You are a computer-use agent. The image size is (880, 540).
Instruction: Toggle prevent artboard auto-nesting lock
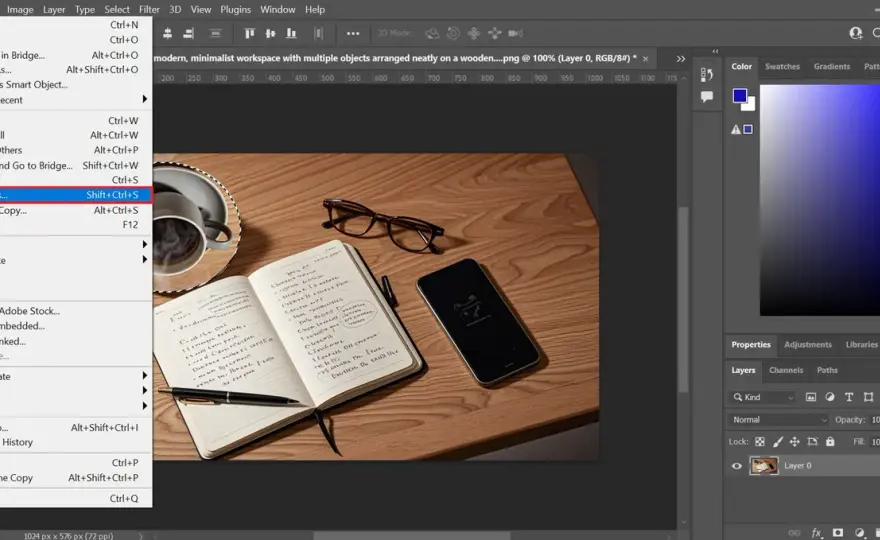click(812, 442)
